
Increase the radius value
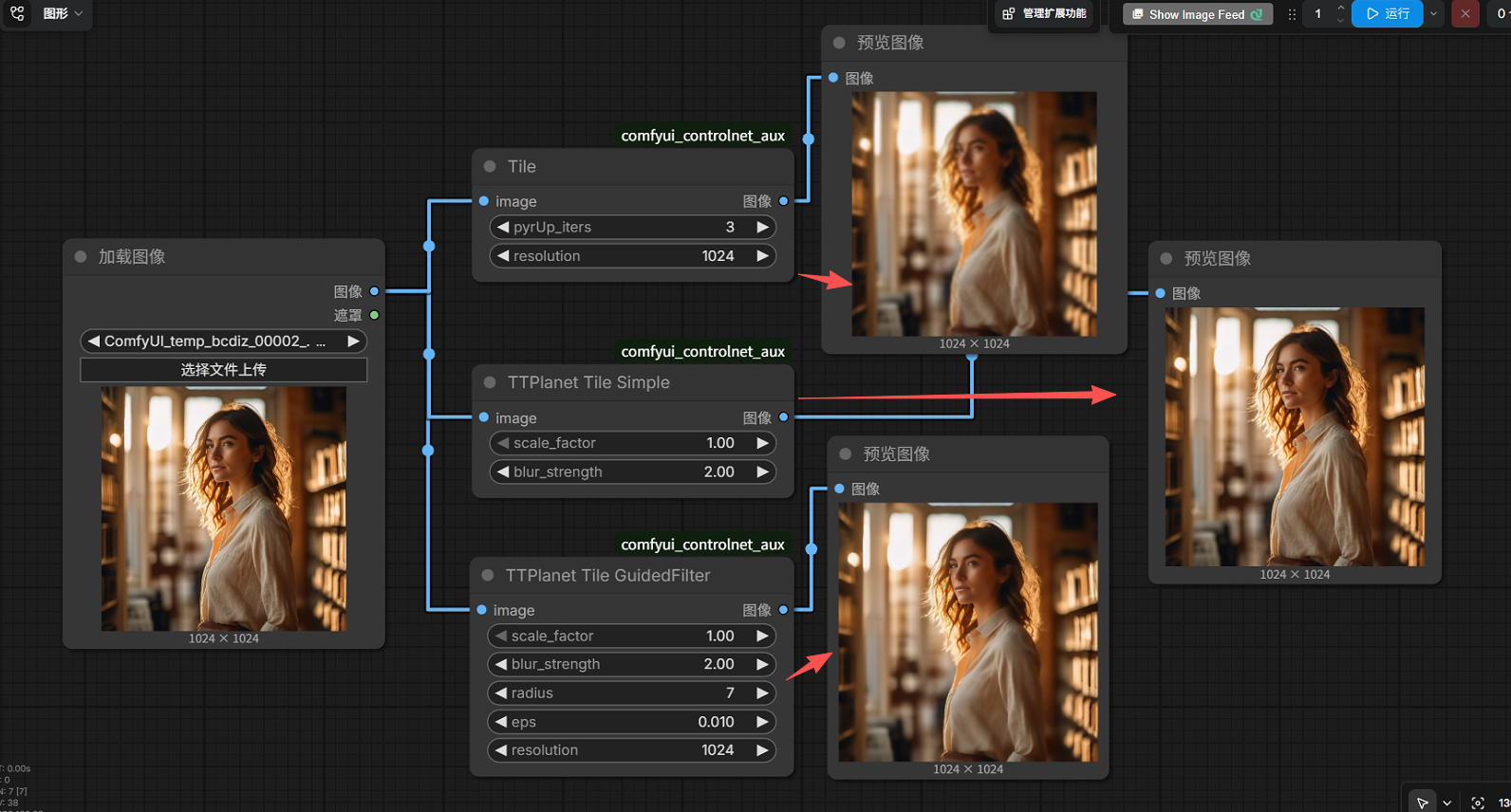[762, 693]
